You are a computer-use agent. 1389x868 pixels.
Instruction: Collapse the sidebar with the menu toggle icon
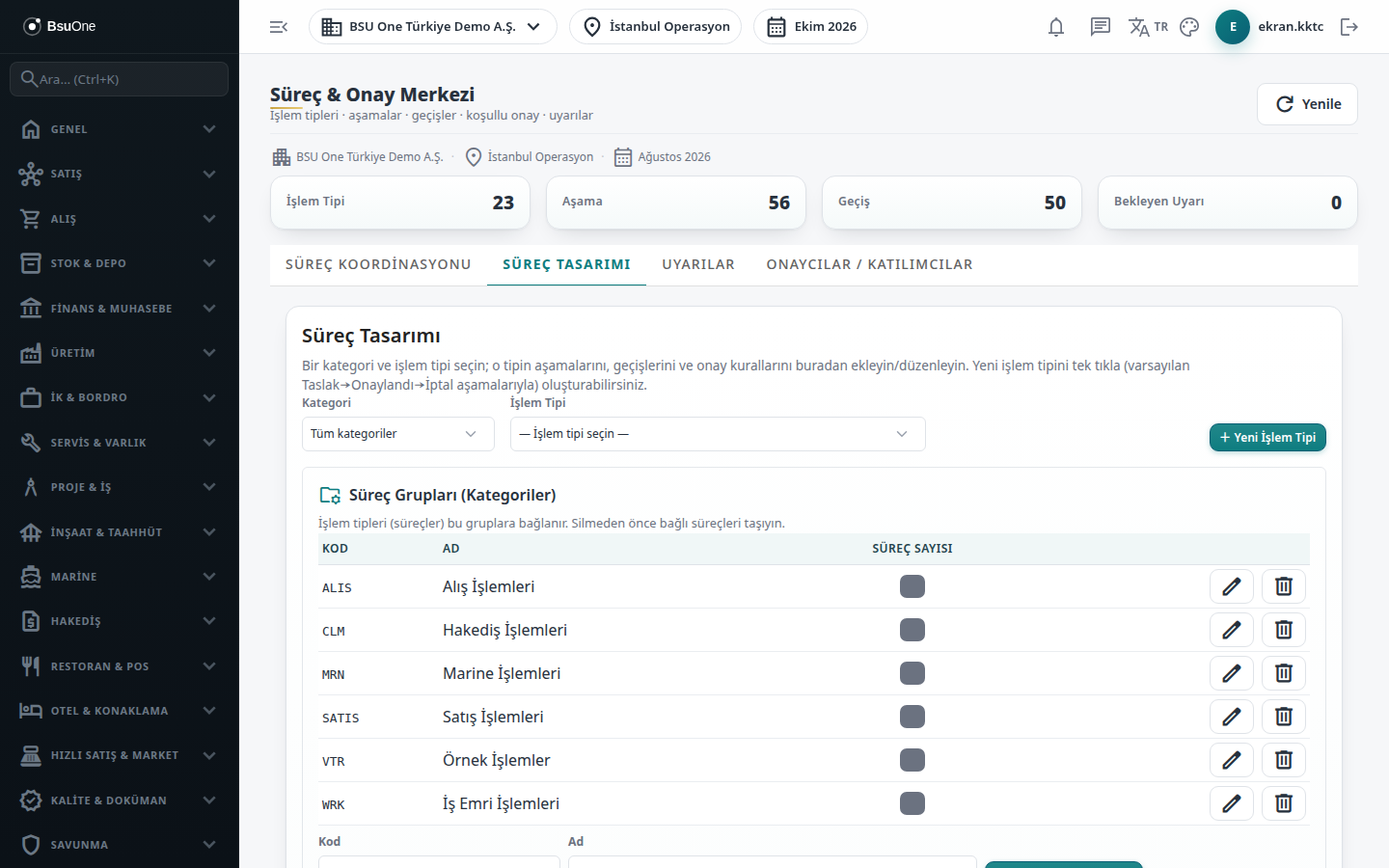click(279, 27)
